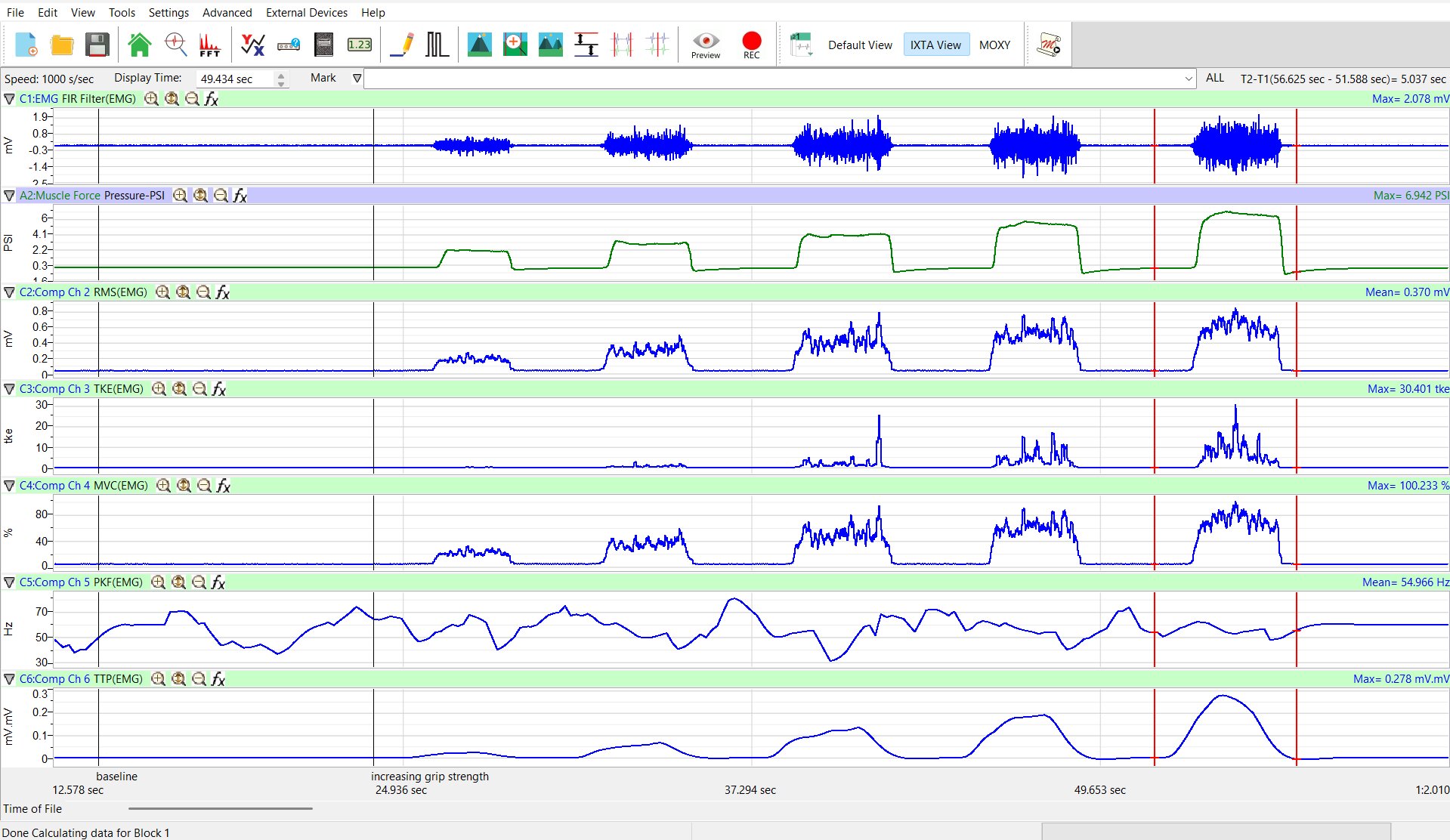Screen dimensions: 1450x840
Task: Open the stimulator square-wave icon
Action: click(437, 45)
